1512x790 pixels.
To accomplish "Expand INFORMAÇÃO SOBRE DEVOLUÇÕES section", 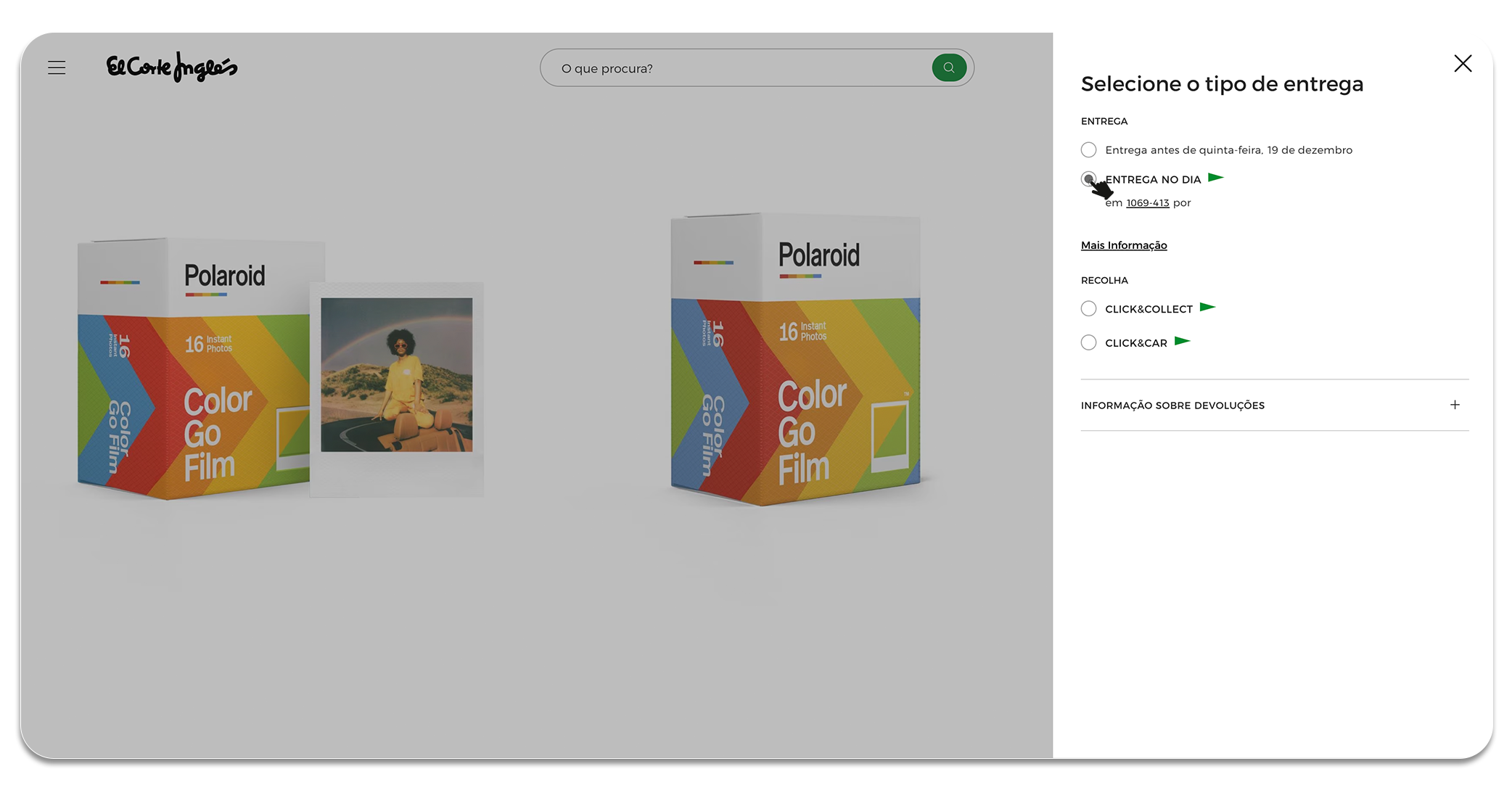I will 1275,406.
